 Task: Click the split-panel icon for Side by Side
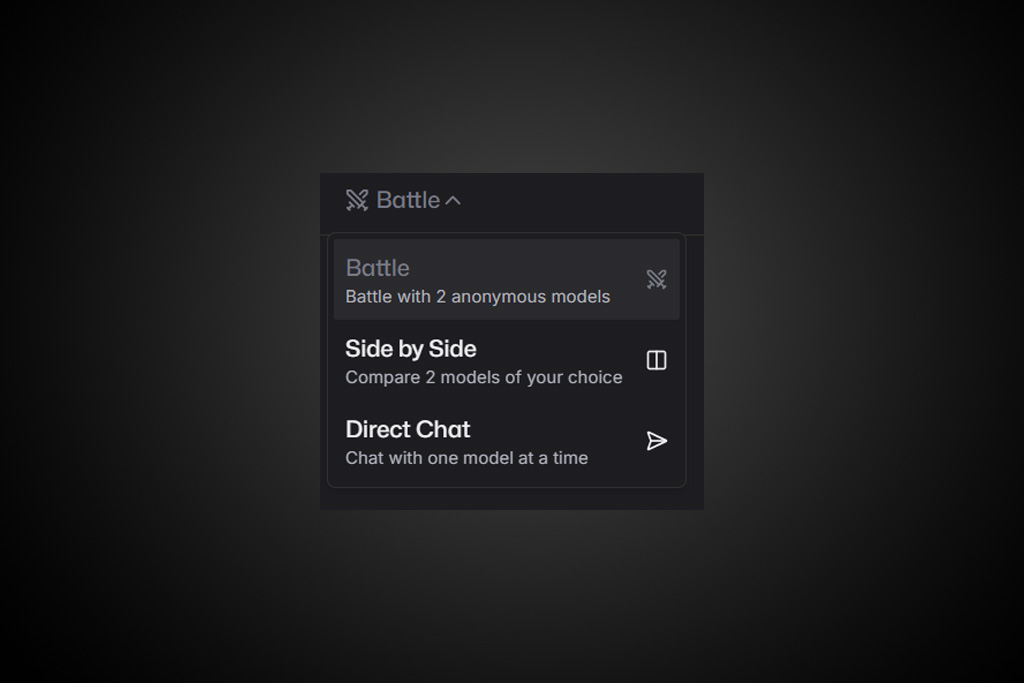click(656, 360)
